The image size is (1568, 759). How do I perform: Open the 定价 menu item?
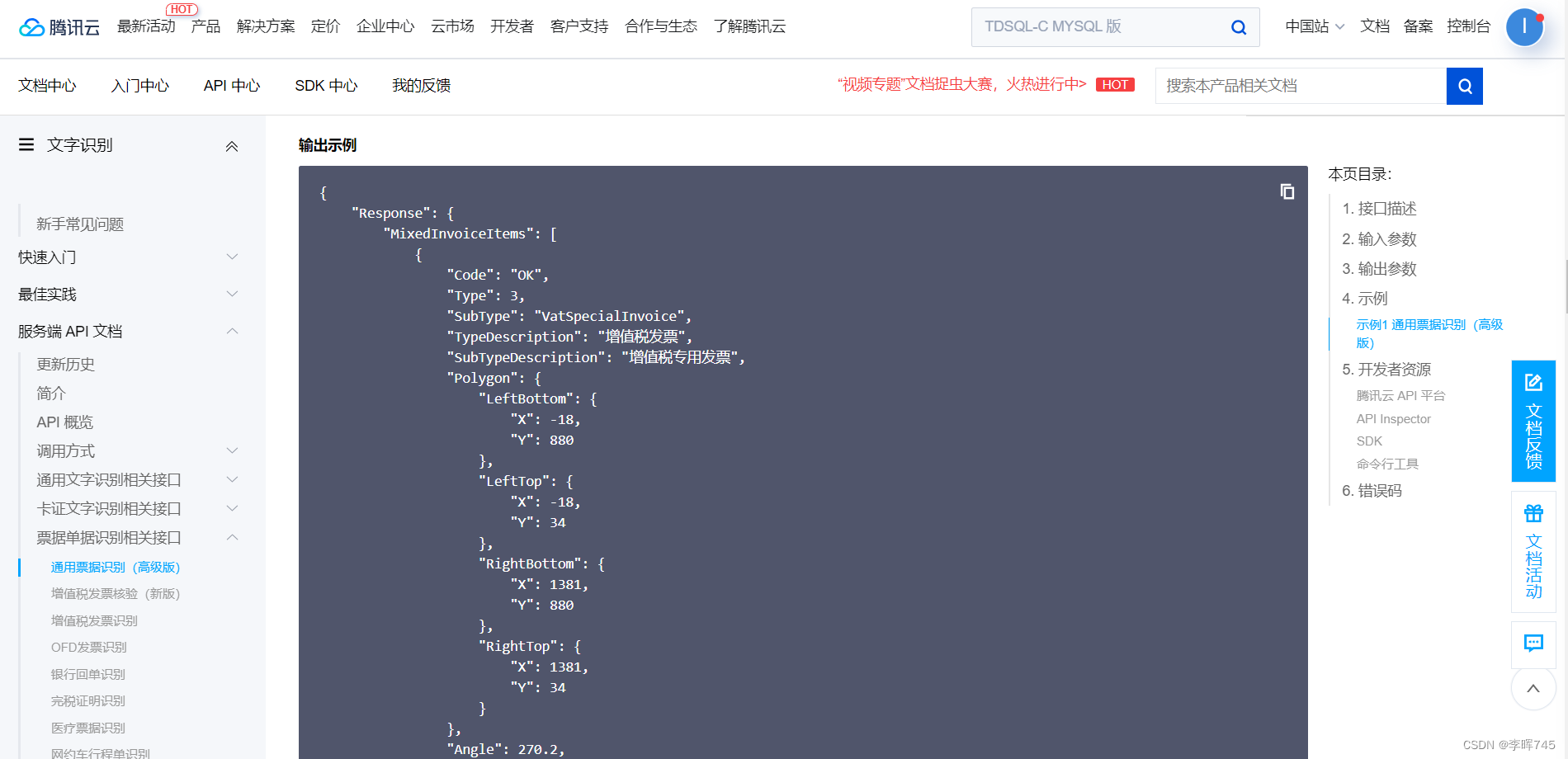pyautogui.click(x=325, y=26)
